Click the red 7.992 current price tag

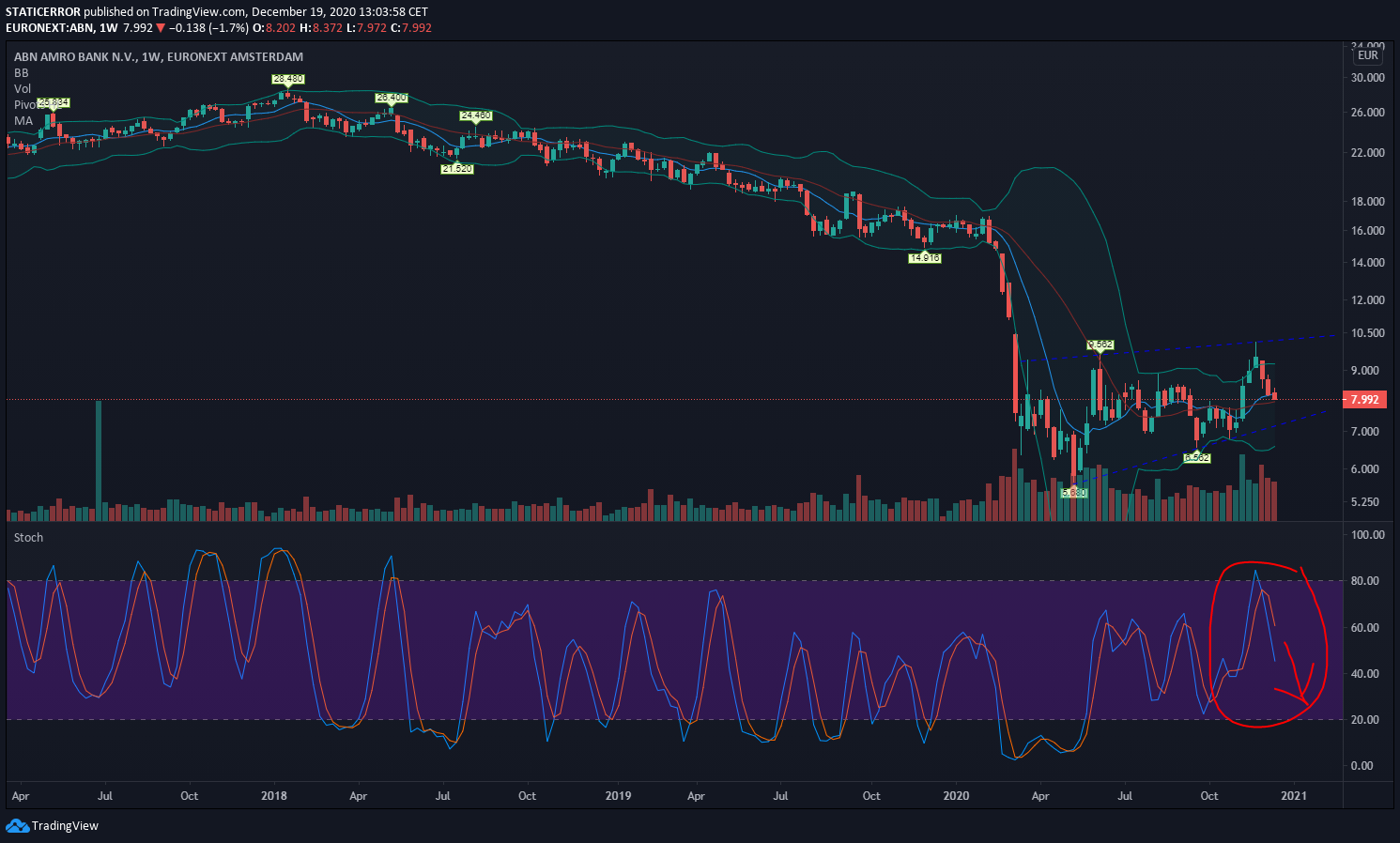coord(1364,400)
